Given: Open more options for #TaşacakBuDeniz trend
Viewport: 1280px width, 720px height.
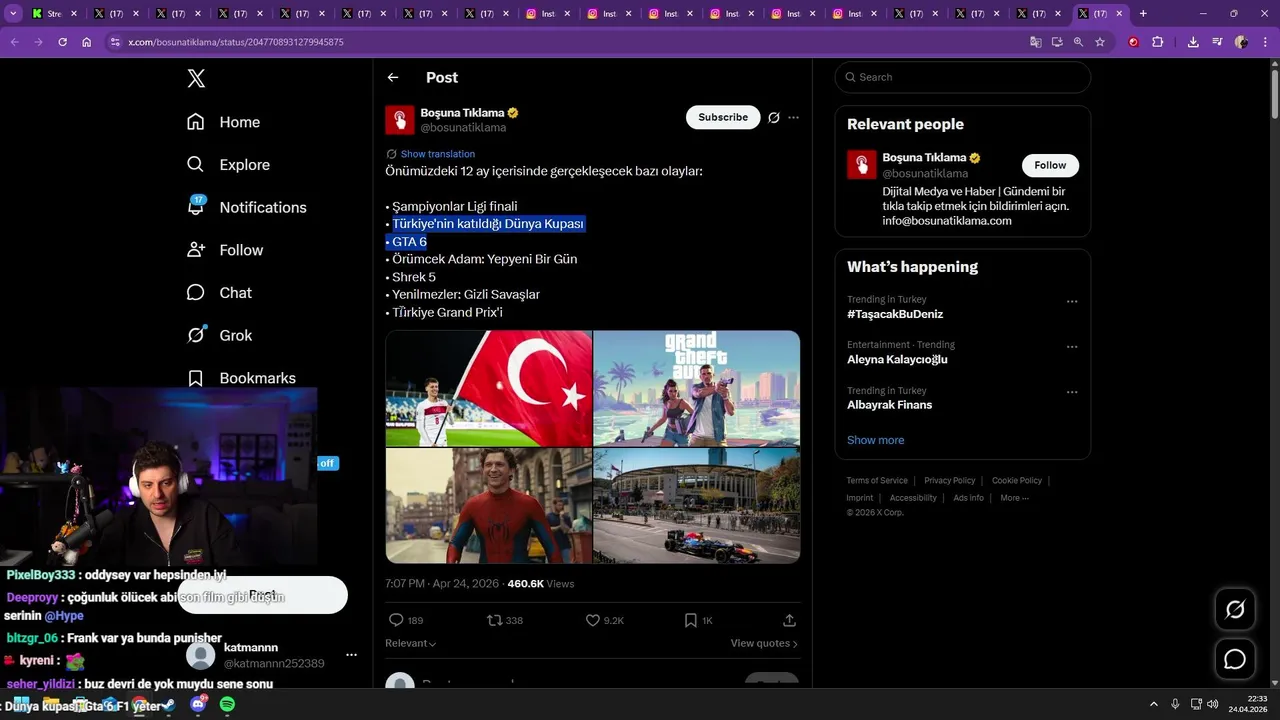Looking at the screenshot, I should click(1072, 301).
